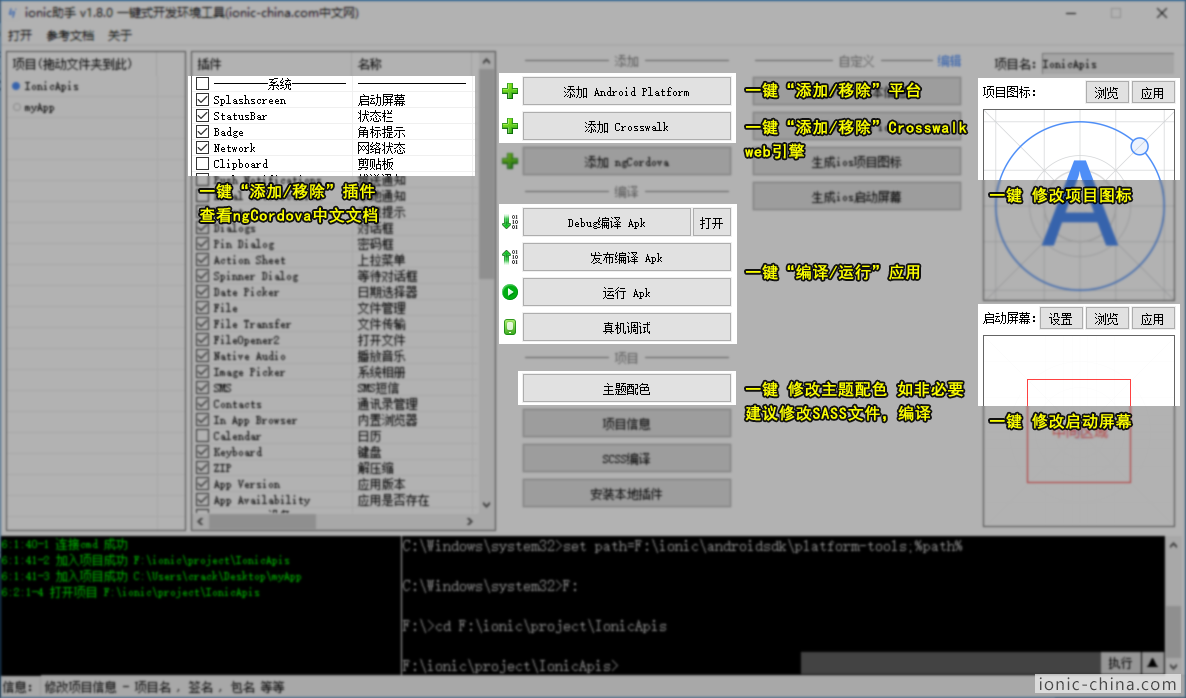Click 设置 in the 启动屏幕 row
The width and height of the screenshot is (1186, 698).
click(1060, 318)
